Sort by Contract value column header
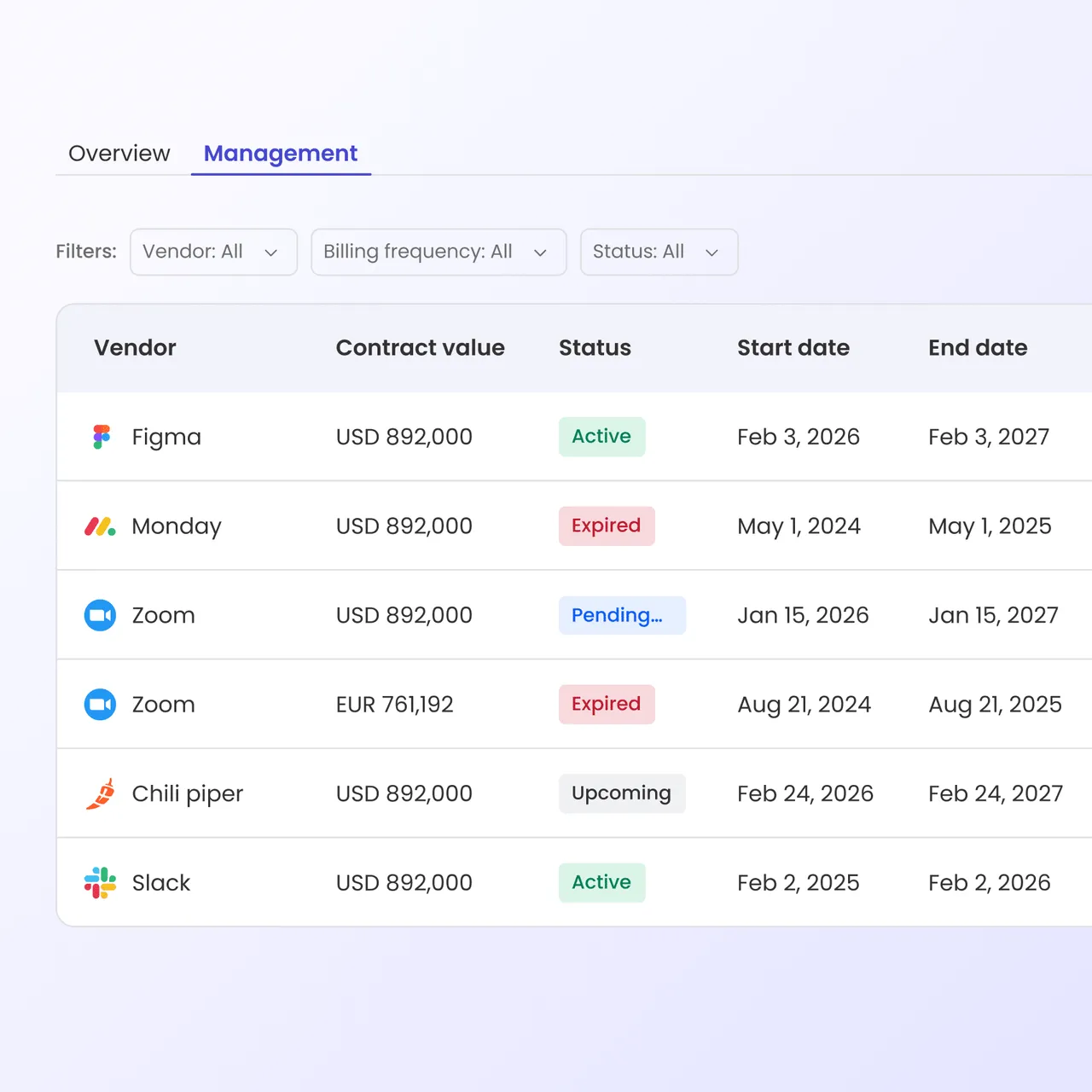This screenshot has width=1092, height=1092. click(x=421, y=348)
